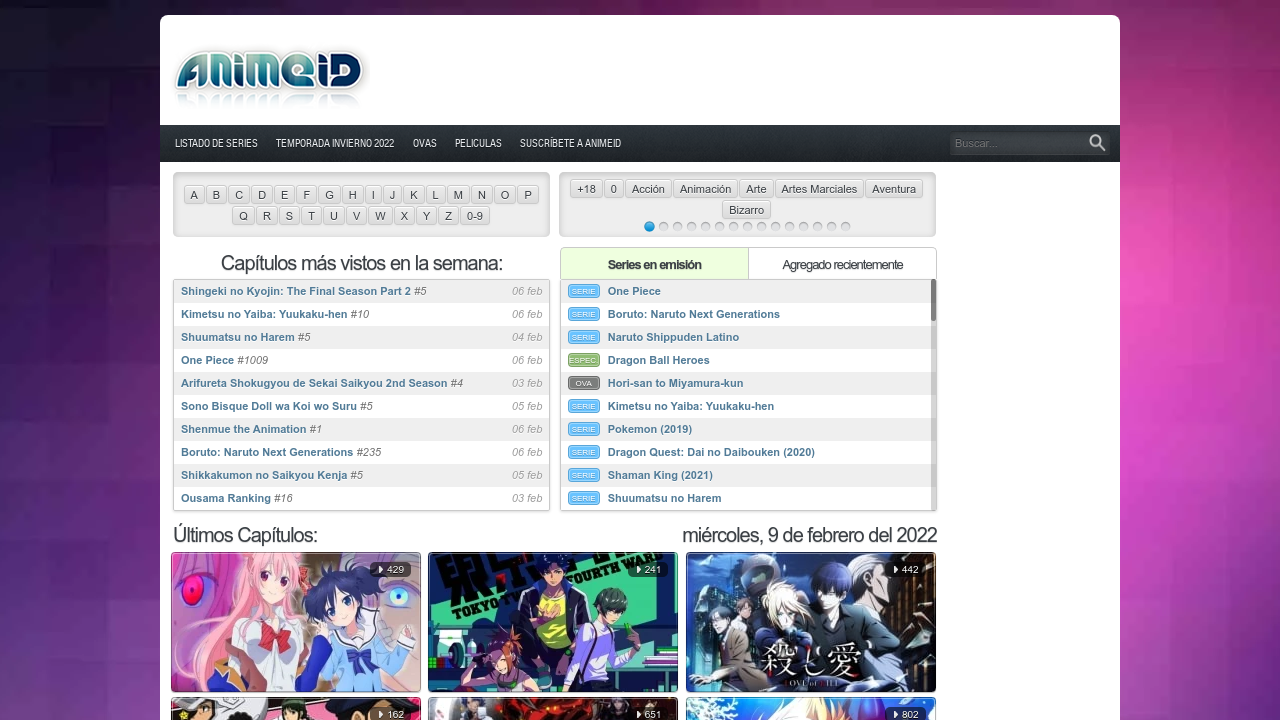Click the SERIE badge beside One Piece
This screenshot has width=1280, height=720.
pyautogui.click(x=584, y=291)
